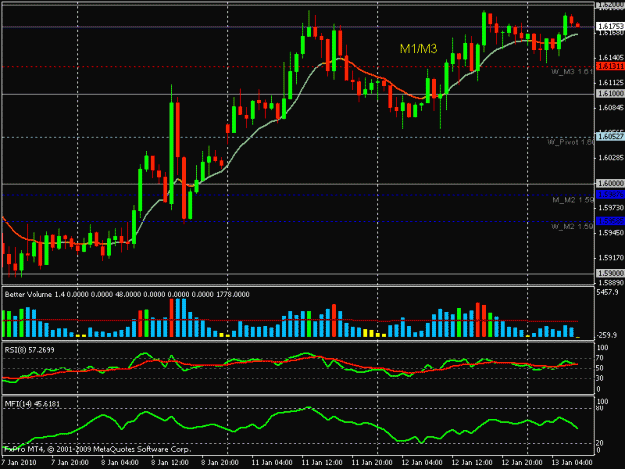Viewport: 625px width, 469px height.
Task: Click the gray 1.61000 level tag
Action: (610, 94)
